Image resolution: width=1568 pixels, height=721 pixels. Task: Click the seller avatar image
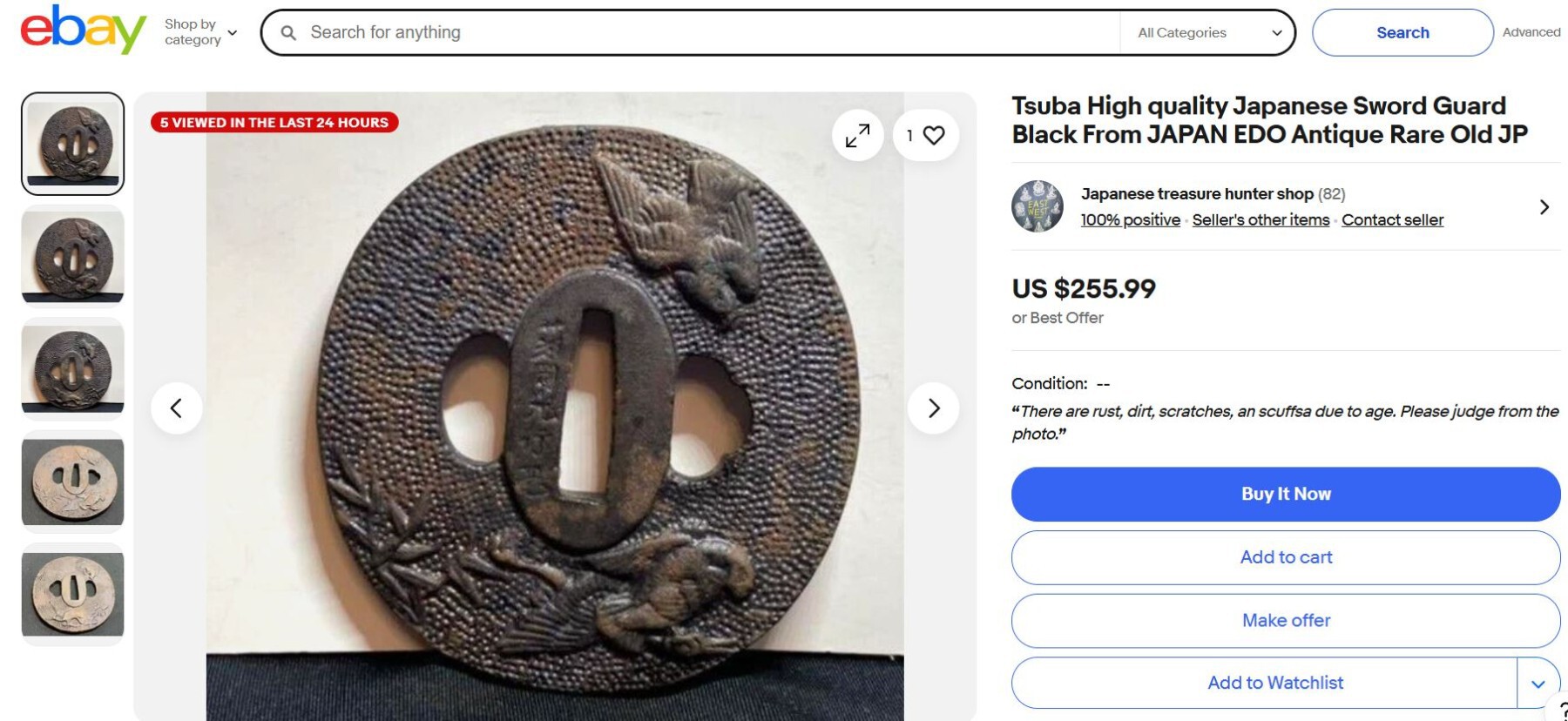[x=1037, y=206]
